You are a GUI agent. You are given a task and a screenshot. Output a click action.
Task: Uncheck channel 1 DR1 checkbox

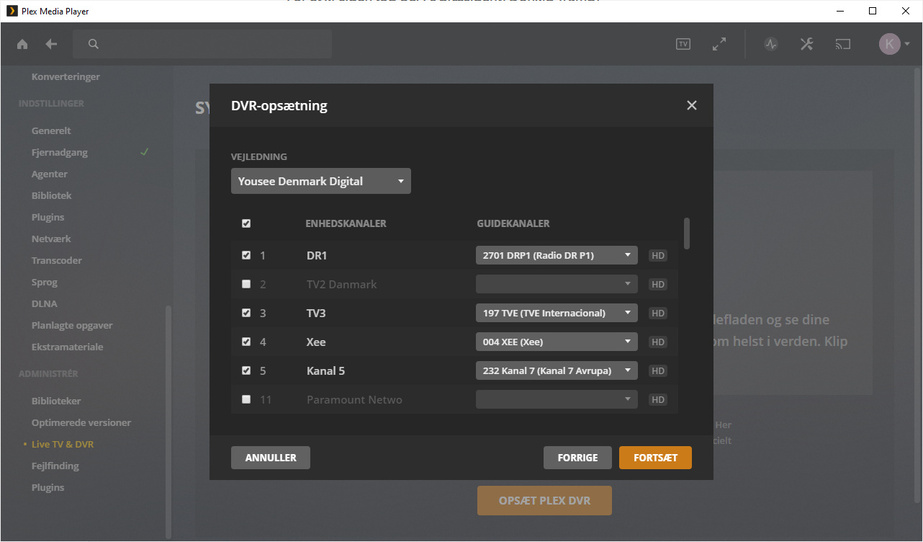coord(246,255)
